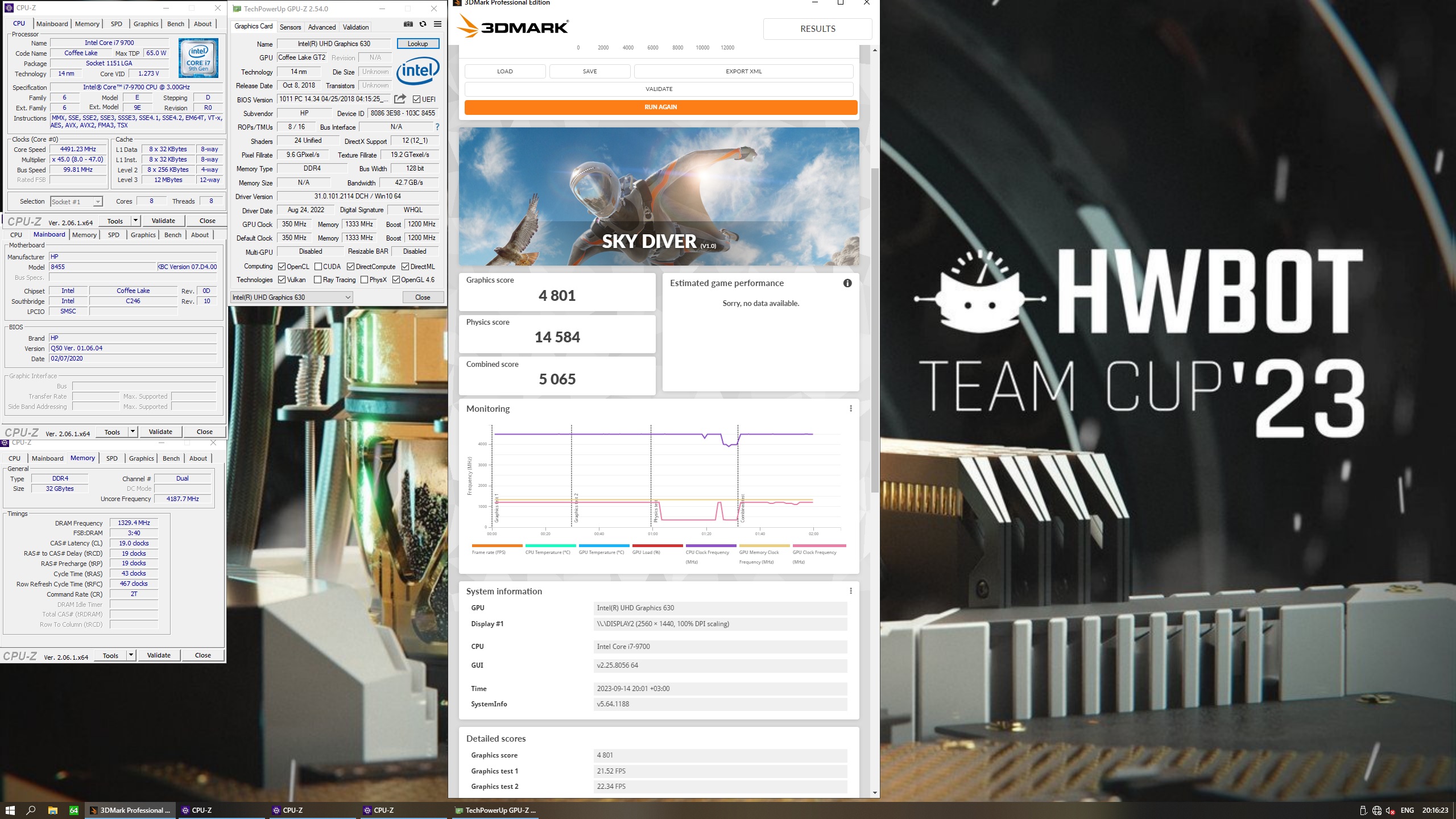Click the Lookup button in GPU-Z
The height and width of the screenshot is (819, 1456).
click(x=417, y=44)
